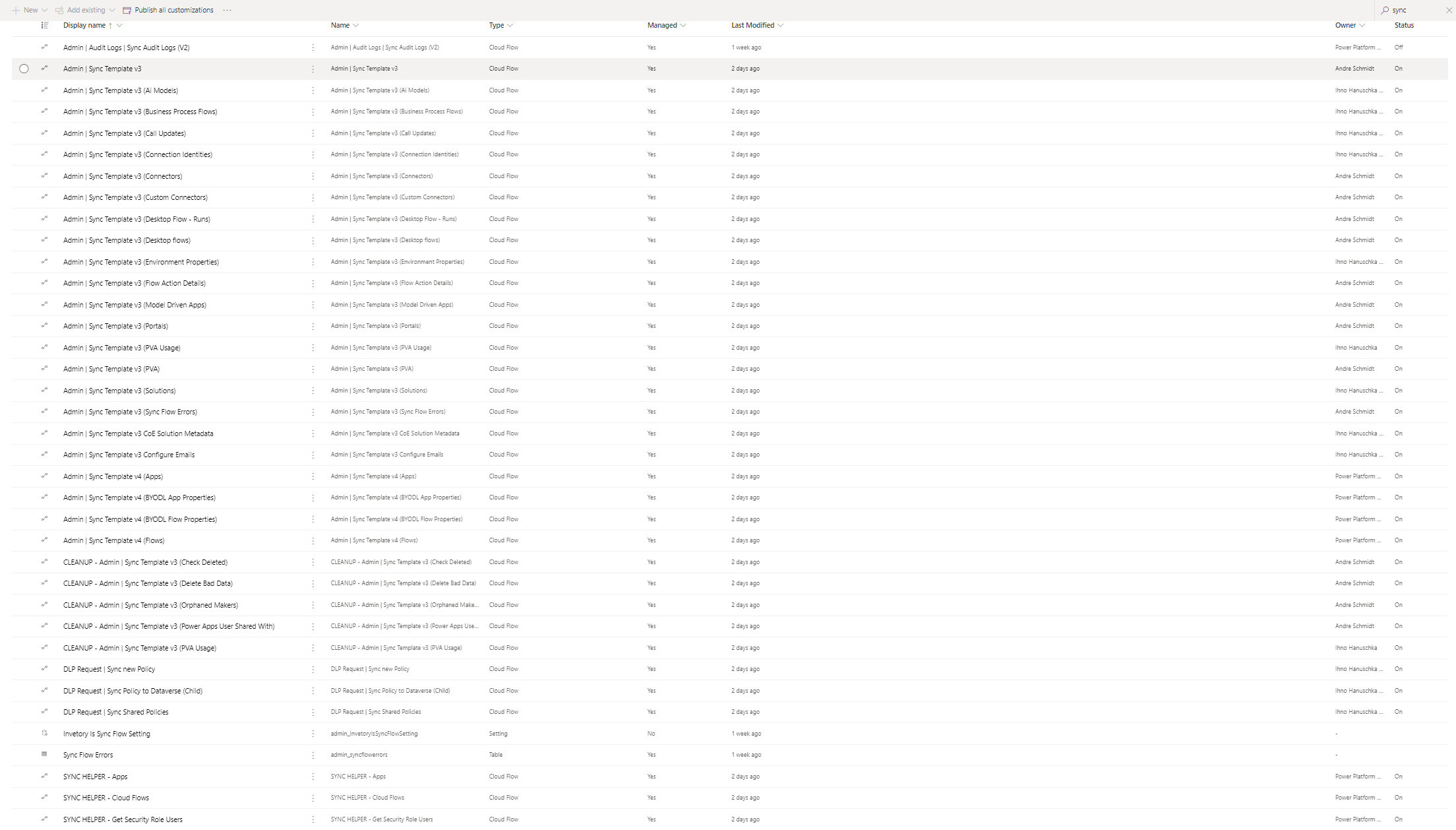
Task: Open the Display name column filter chevron
Action: 119,25
